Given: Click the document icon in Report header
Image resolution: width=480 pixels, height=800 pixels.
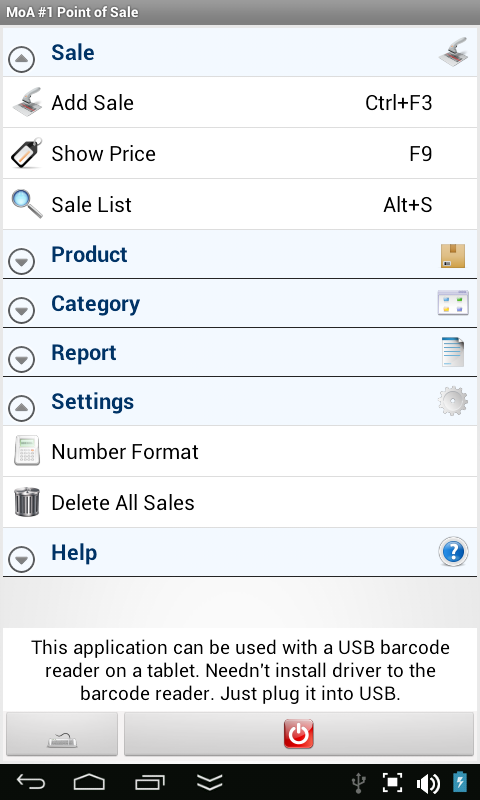Looking at the screenshot, I should (453, 352).
